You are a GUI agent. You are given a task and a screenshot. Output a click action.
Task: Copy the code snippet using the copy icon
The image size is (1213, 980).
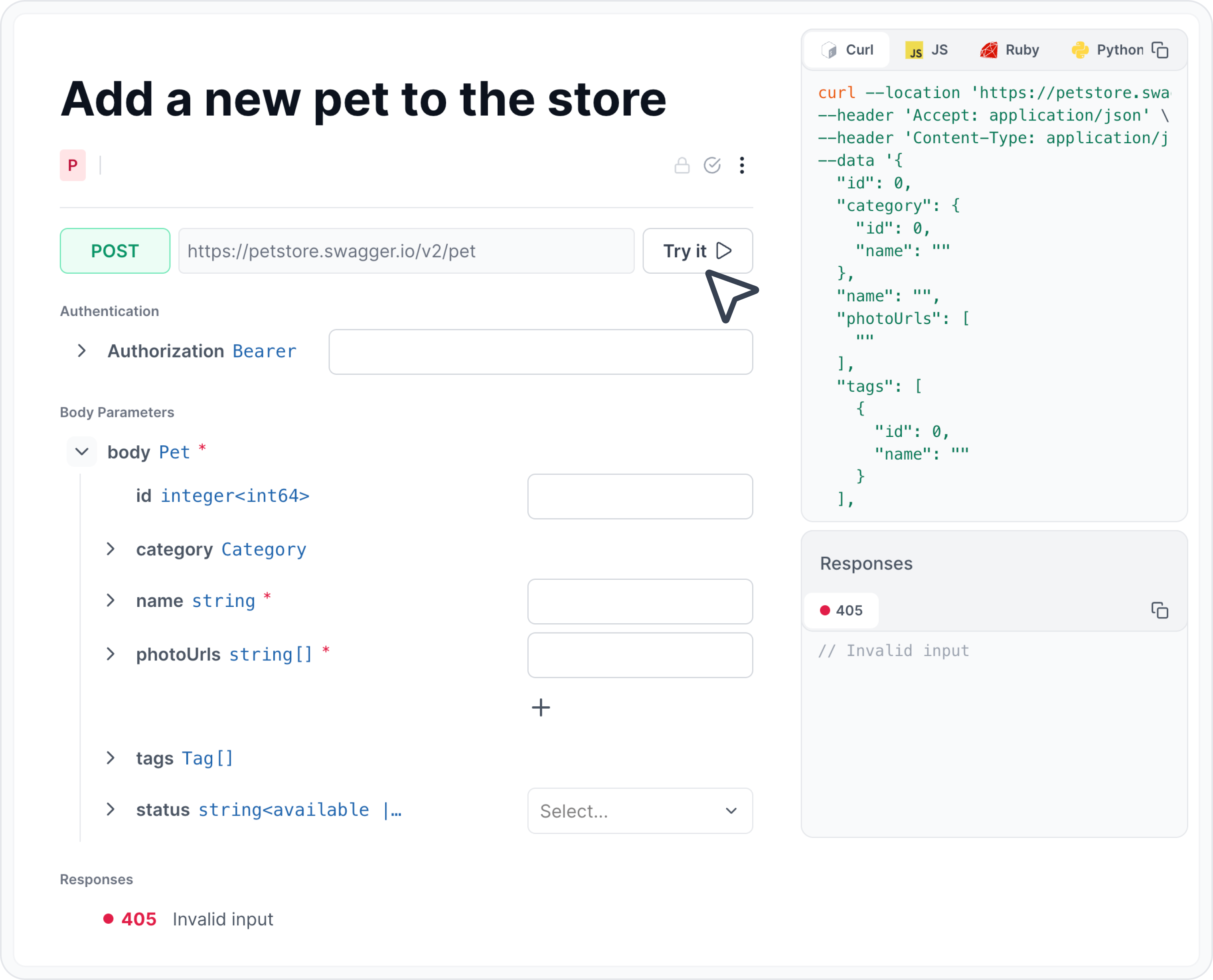tap(1160, 49)
